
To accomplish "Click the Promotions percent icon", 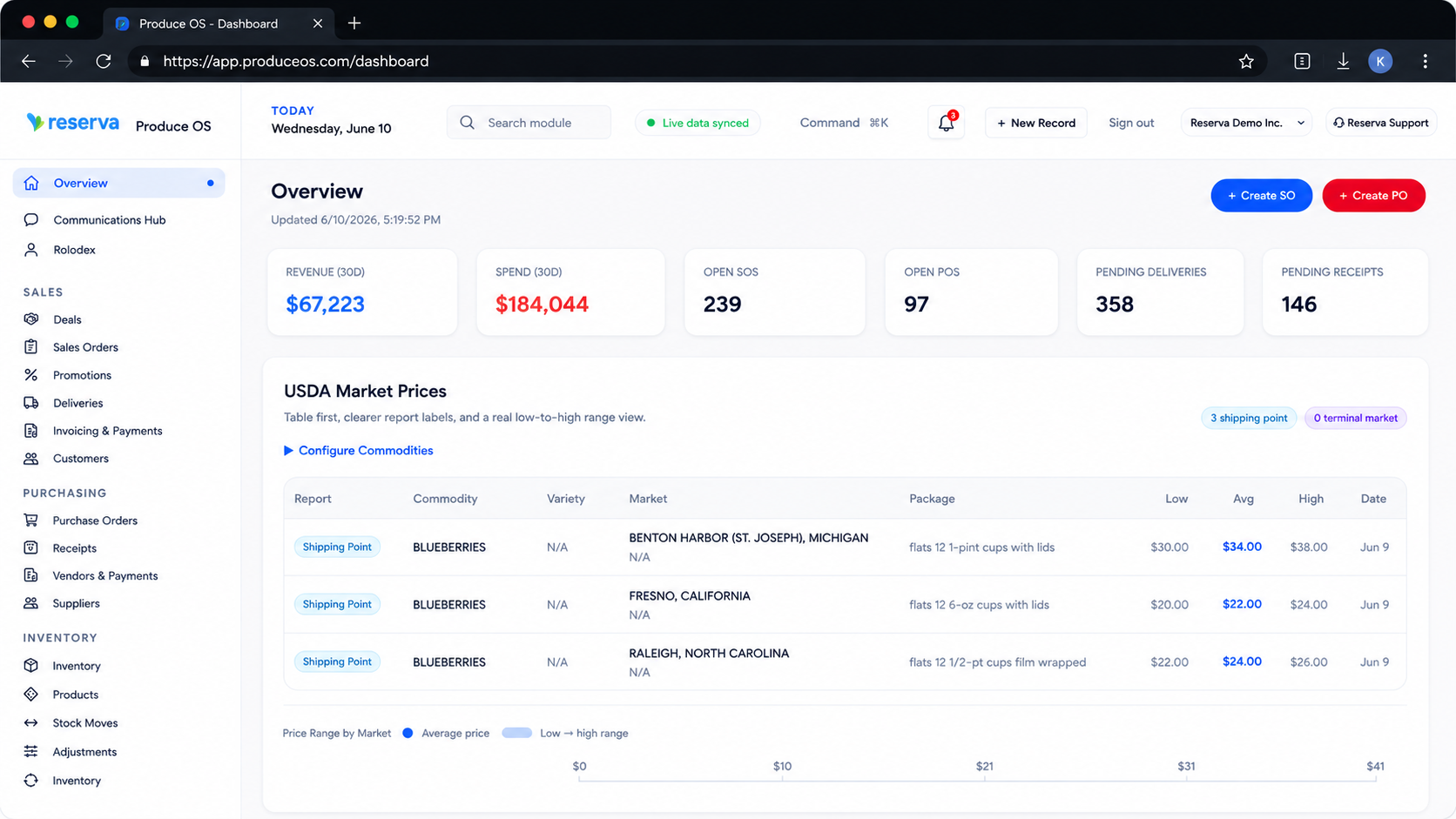I will click(31, 375).
